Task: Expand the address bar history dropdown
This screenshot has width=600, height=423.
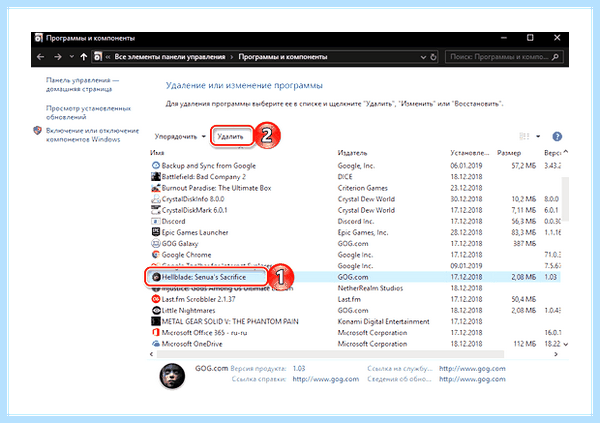Action: tap(423, 57)
